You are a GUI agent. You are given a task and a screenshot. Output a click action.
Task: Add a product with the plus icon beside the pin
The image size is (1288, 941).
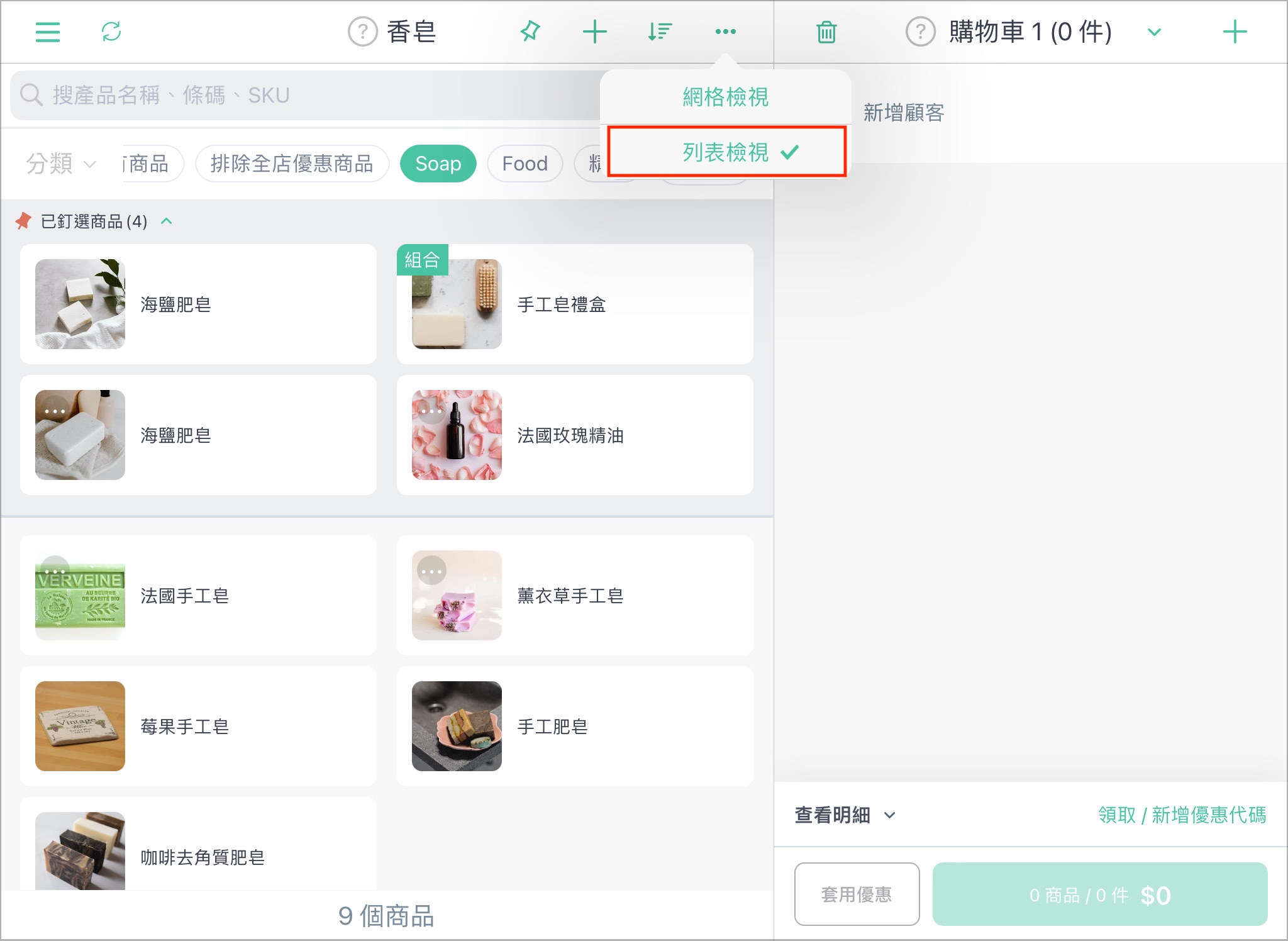click(x=594, y=31)
